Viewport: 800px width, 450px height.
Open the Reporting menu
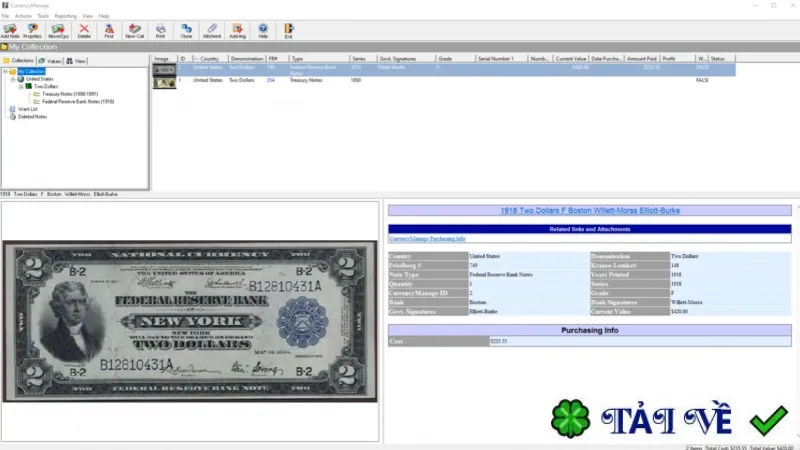pos(65,16)
